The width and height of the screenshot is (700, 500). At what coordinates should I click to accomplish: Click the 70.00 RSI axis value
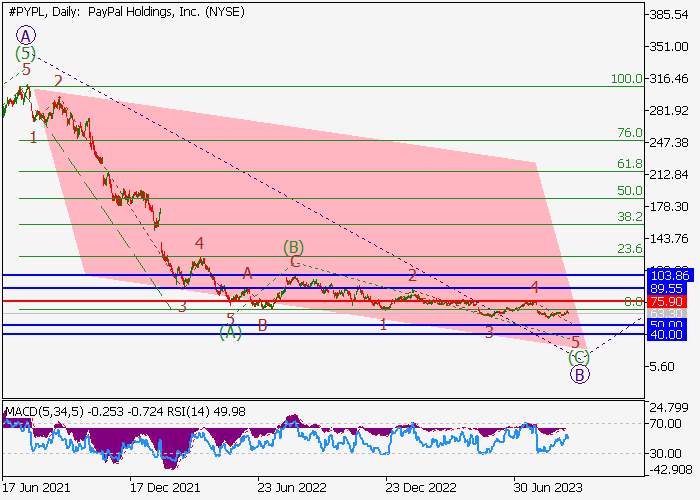tap(666, 423)
